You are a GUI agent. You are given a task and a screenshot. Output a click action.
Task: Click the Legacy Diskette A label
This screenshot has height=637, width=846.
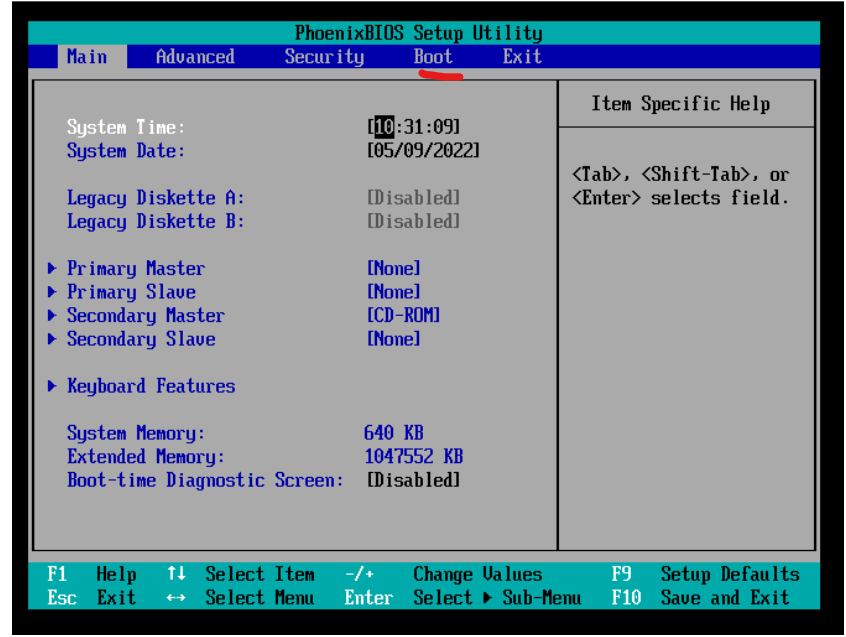[155, 198]
